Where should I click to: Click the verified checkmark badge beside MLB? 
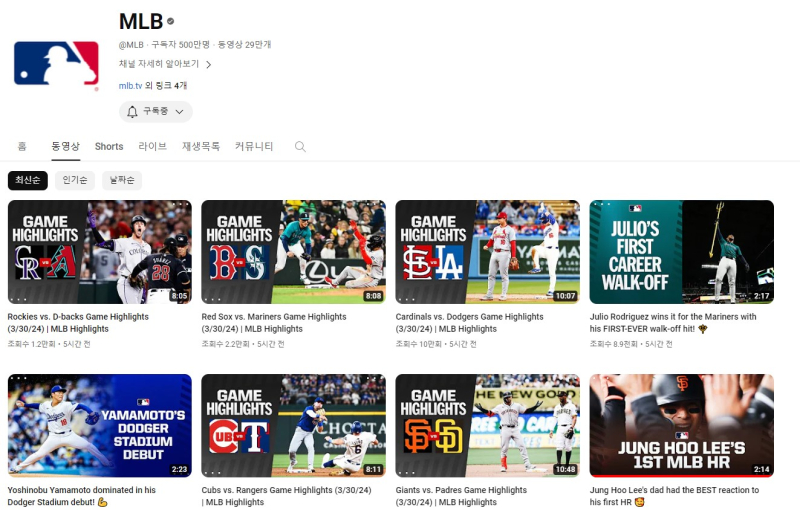[x=170, y=21]
